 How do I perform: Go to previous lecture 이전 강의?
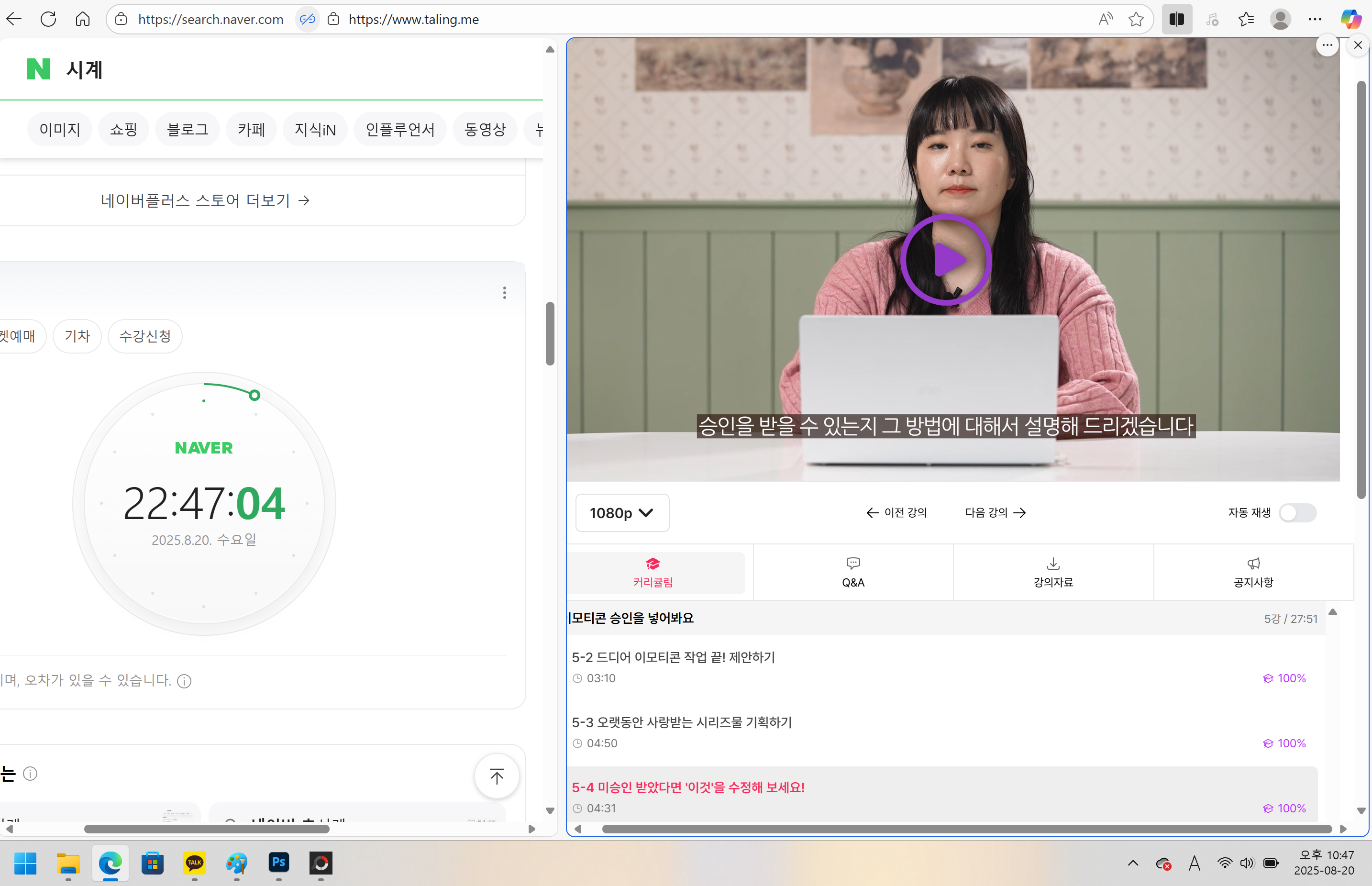coord(896,513)
